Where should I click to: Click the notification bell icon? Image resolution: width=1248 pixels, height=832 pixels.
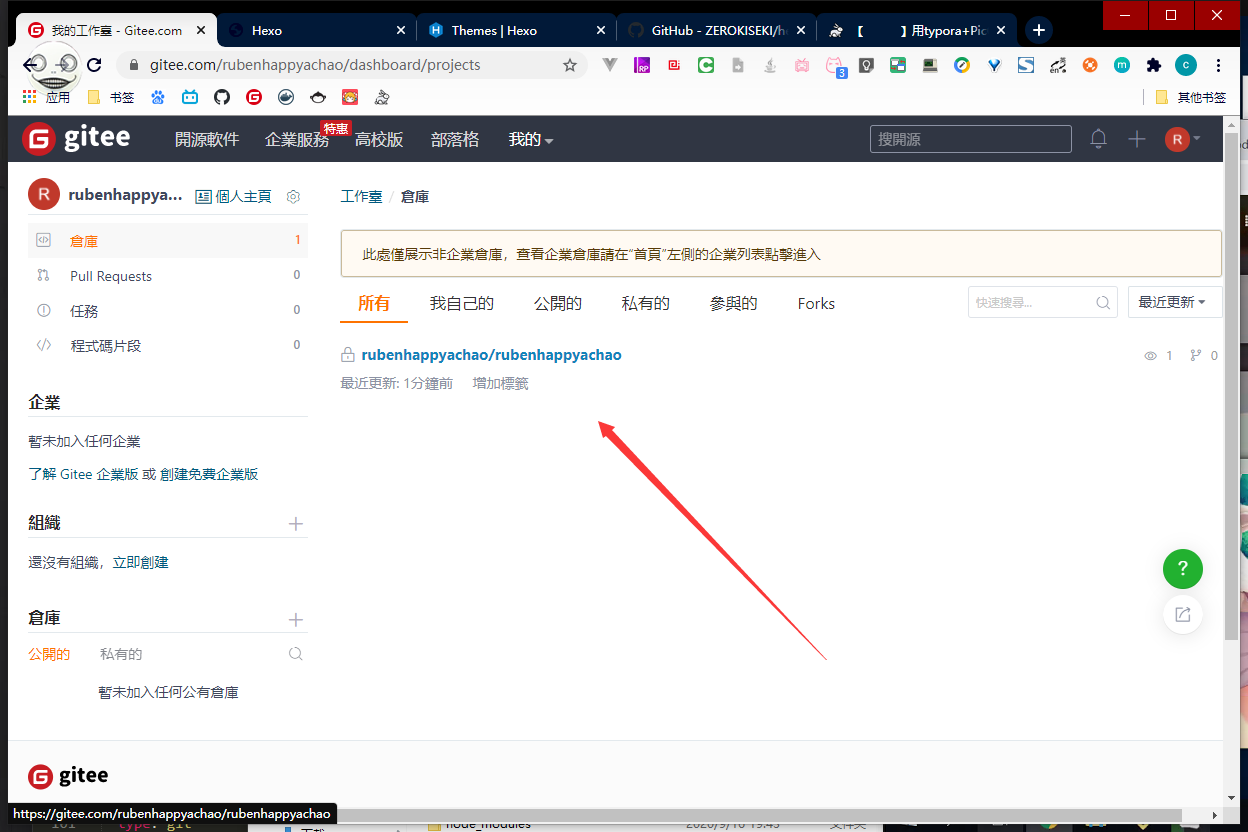[x=1098, y=139]
